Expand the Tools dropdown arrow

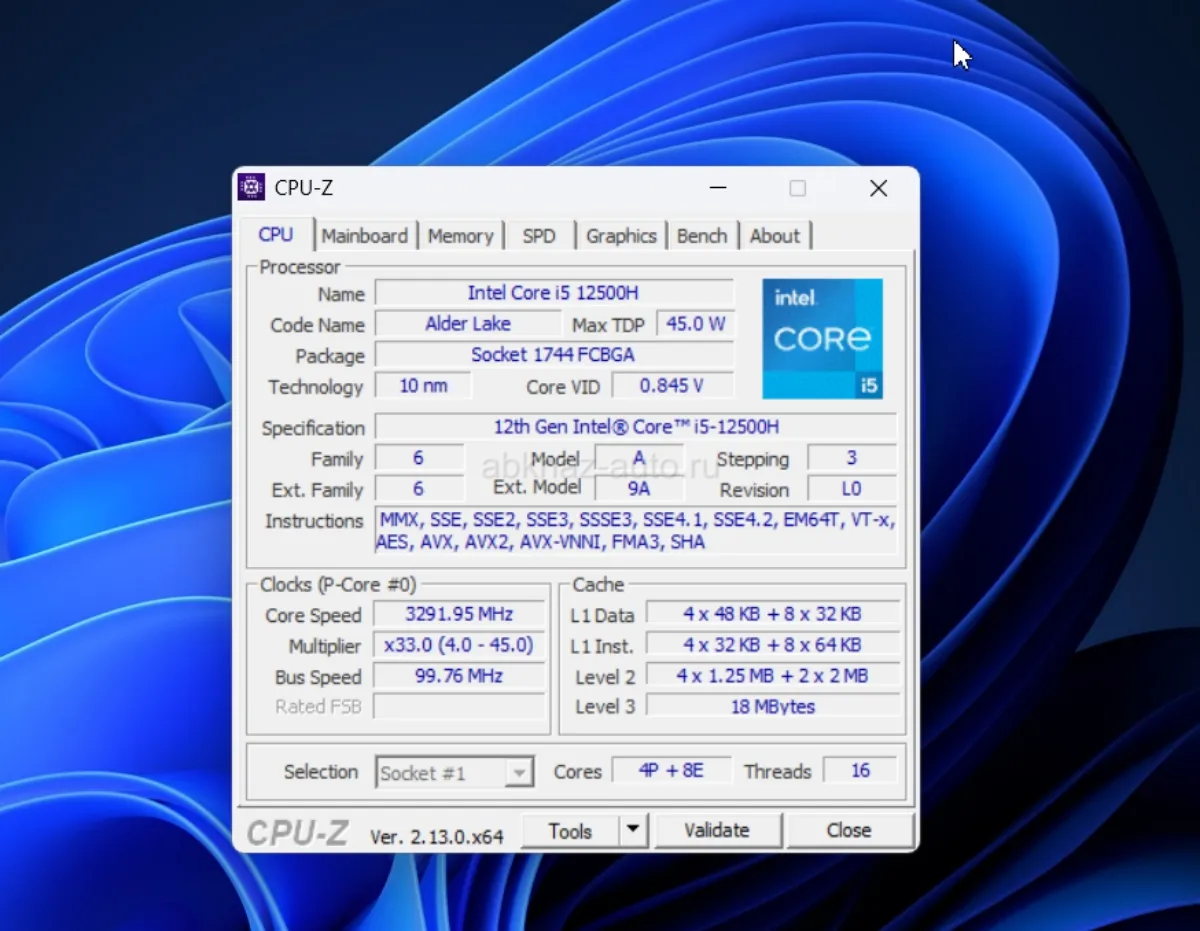click(633, 830)
